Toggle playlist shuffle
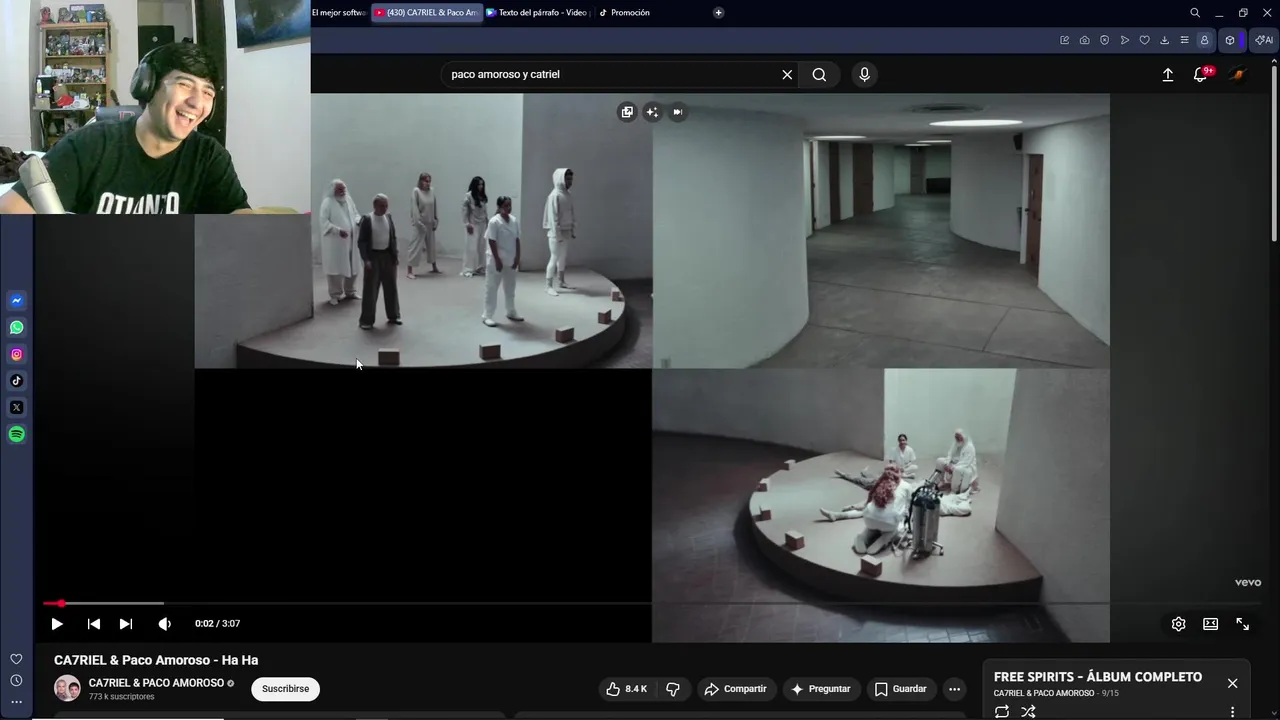Viewport: 1280px width, 720px height. point(1028,712)
